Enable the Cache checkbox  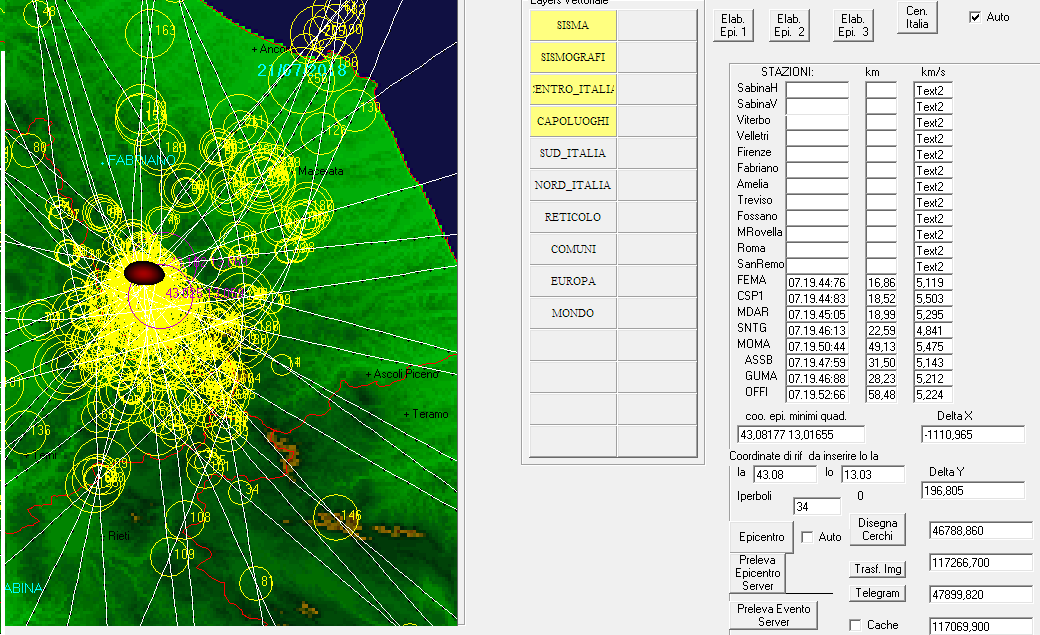[x=856, y=625]
